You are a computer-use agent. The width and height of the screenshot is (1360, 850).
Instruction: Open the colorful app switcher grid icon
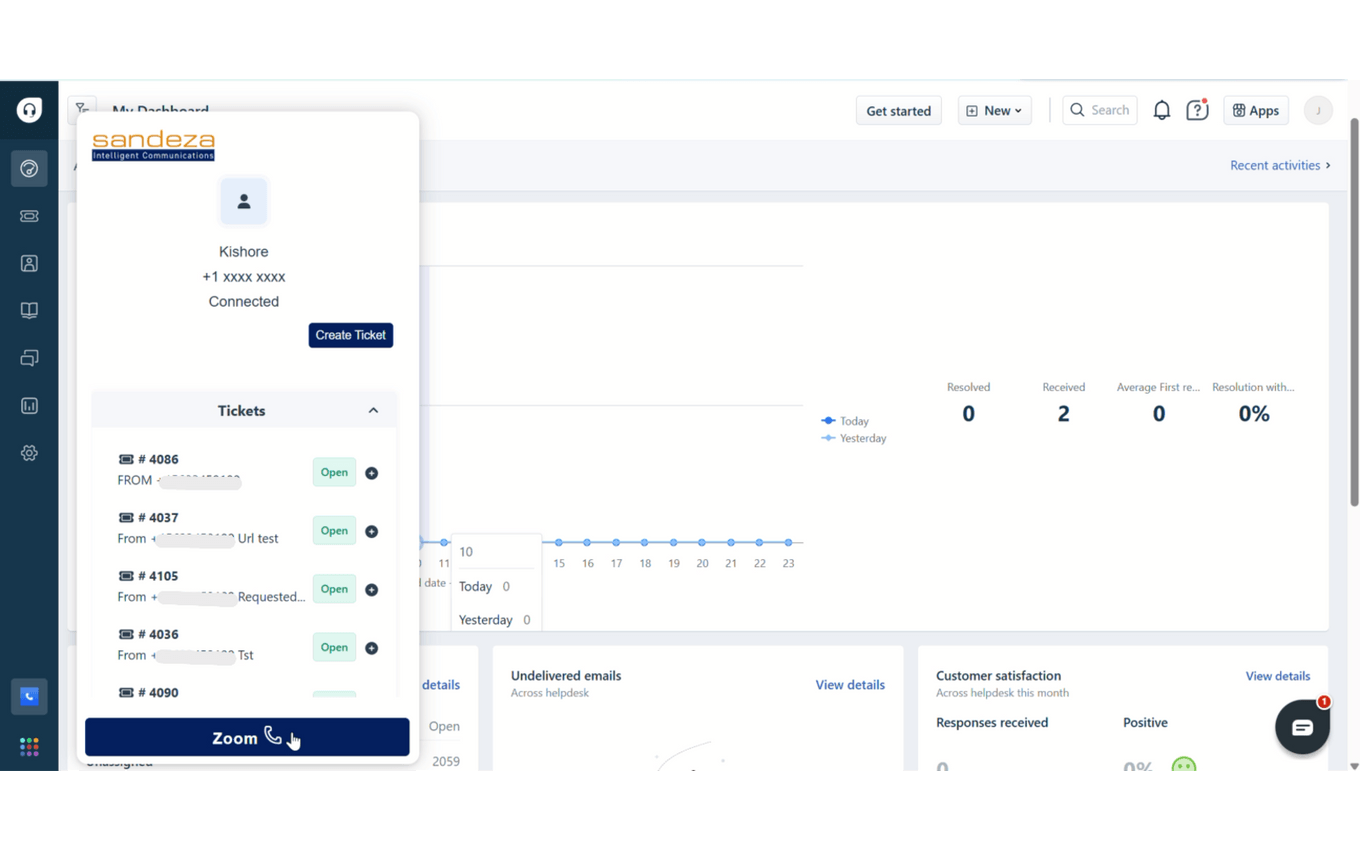[29, 746]
